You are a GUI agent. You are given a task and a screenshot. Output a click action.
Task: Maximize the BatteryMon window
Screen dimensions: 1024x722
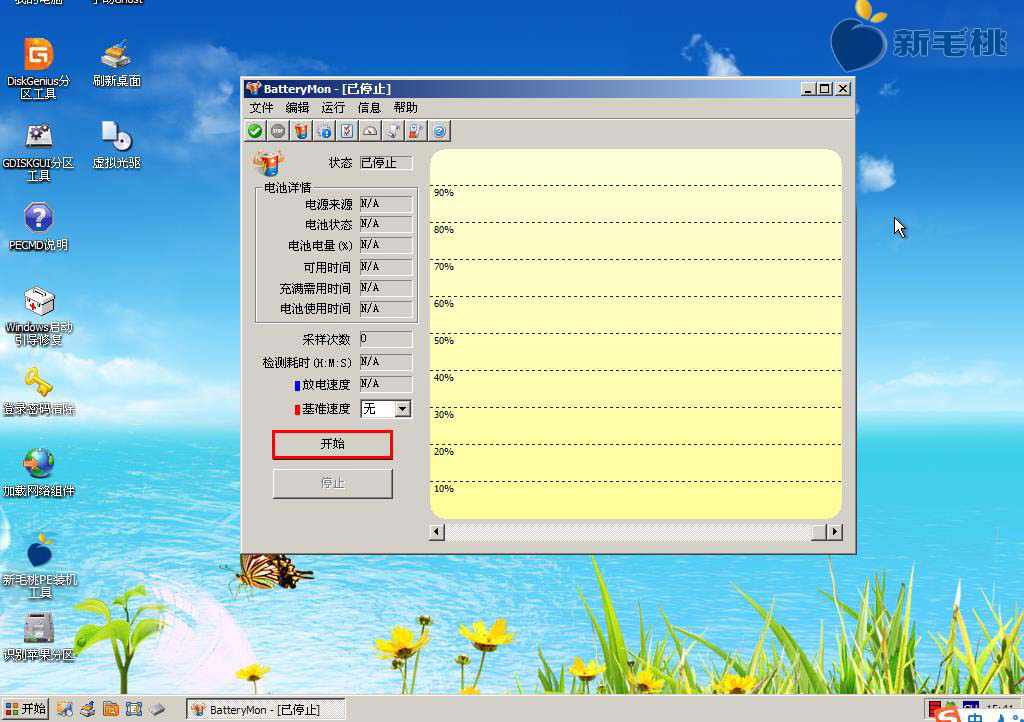[825, 89]
